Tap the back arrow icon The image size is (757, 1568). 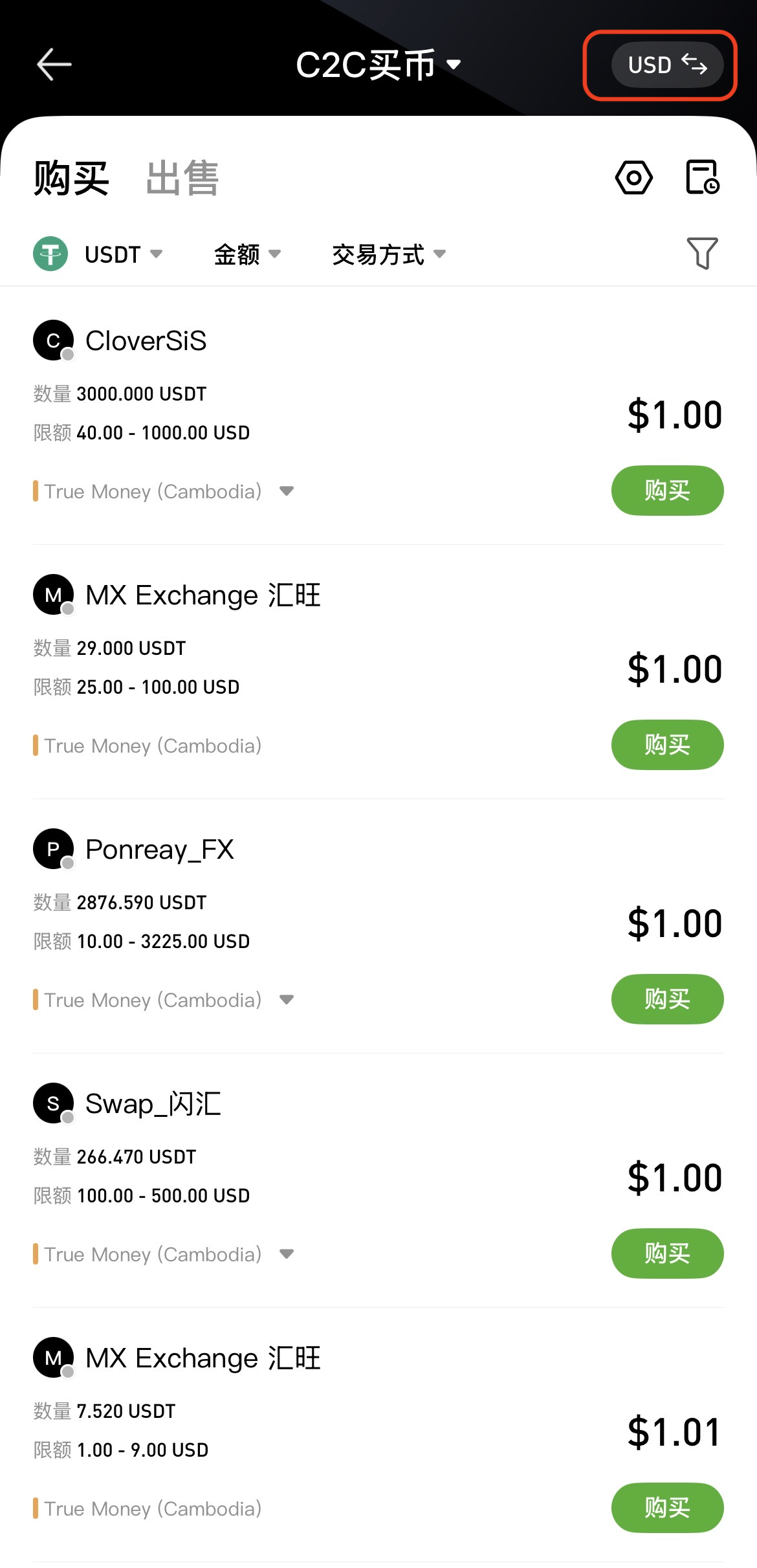click(54, 65)
